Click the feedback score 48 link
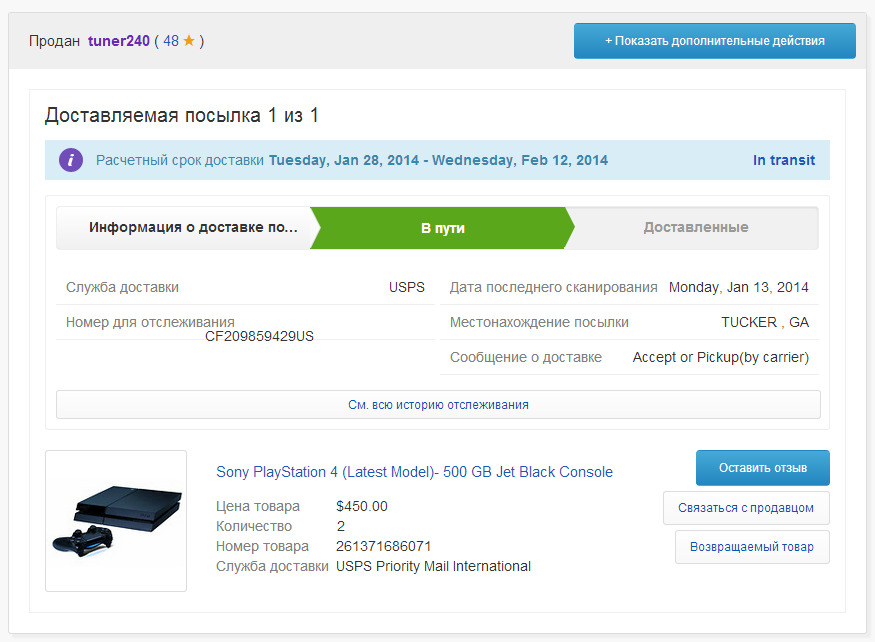The height and width of the screenshot is (642, 875). coord(171,41)
